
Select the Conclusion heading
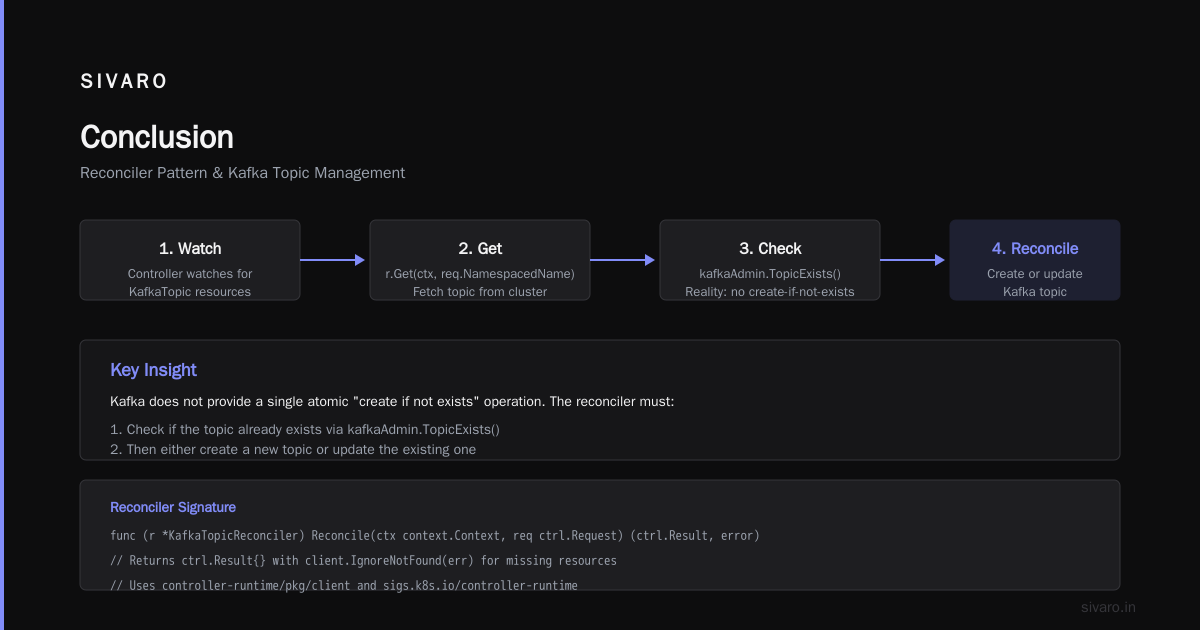[x=157, y=137]
